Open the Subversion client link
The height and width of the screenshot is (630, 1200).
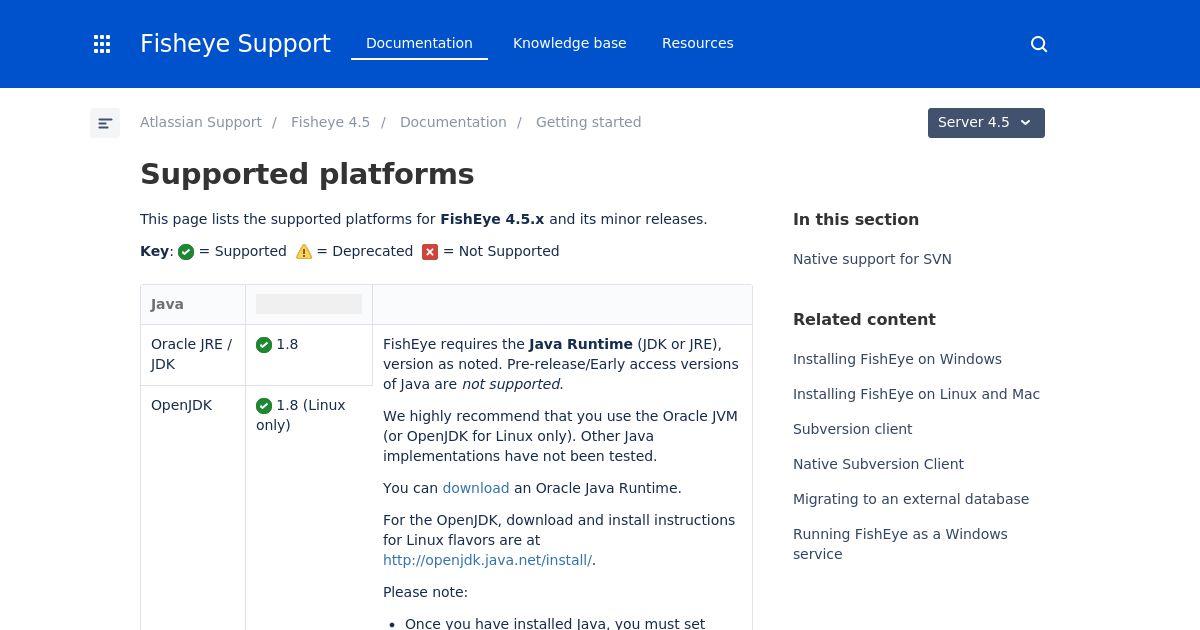(x=852, y=429)
